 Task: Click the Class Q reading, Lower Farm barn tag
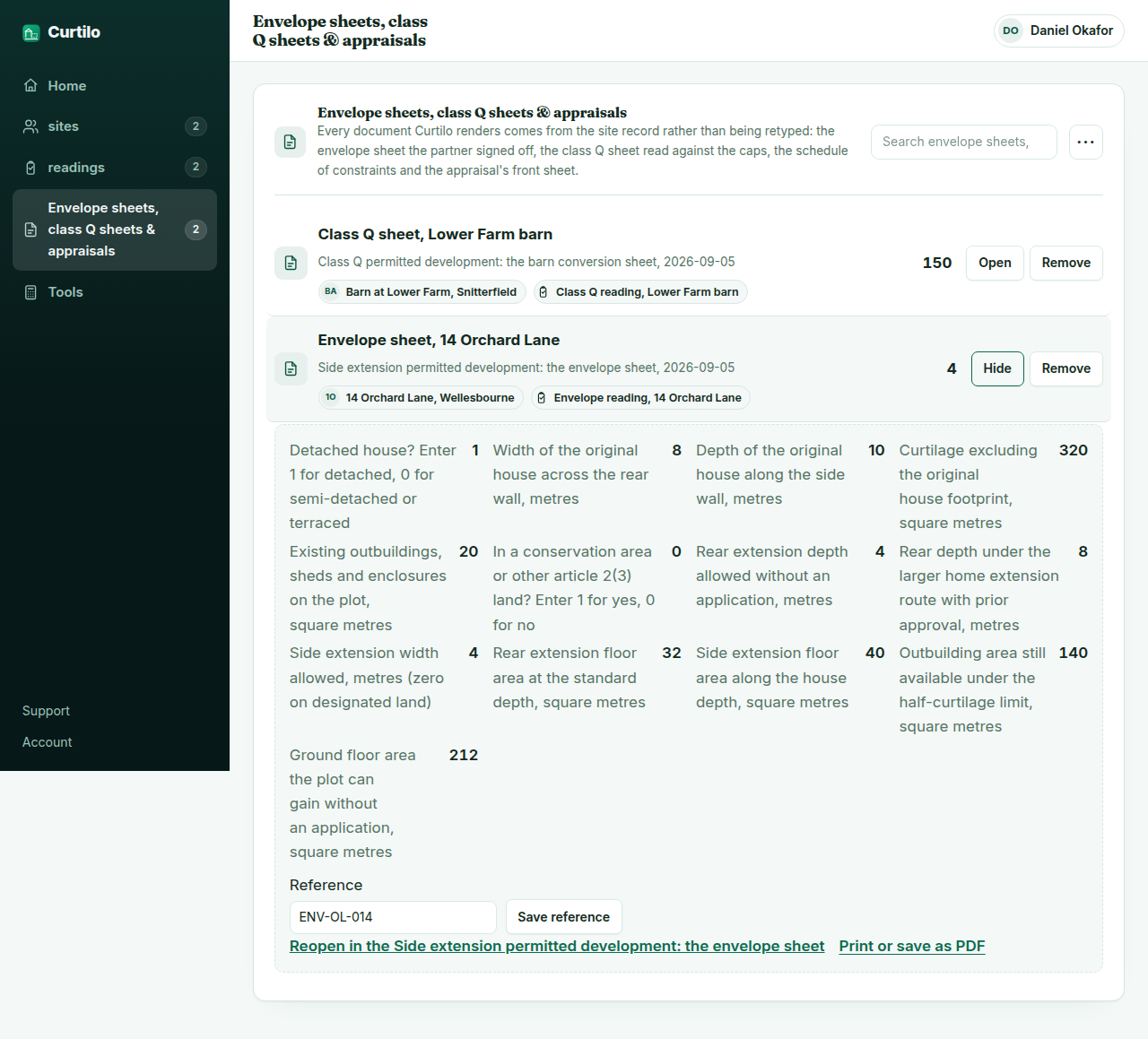point(640,292)
